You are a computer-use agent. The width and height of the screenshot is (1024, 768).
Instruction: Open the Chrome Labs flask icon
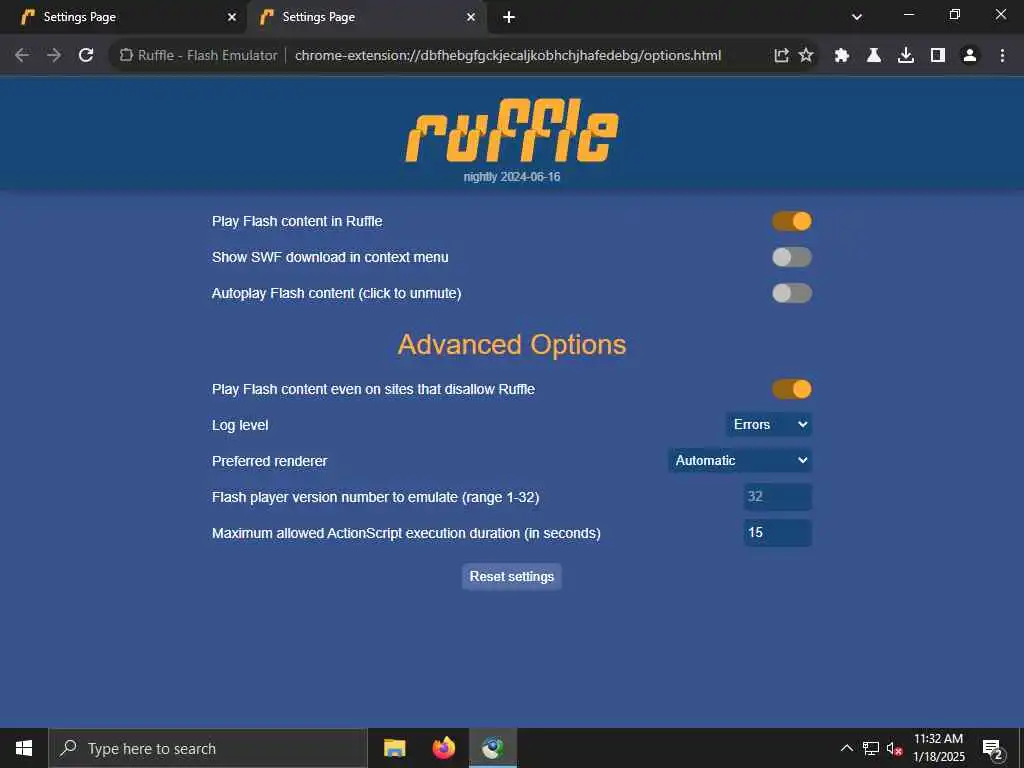click(874, 56)
